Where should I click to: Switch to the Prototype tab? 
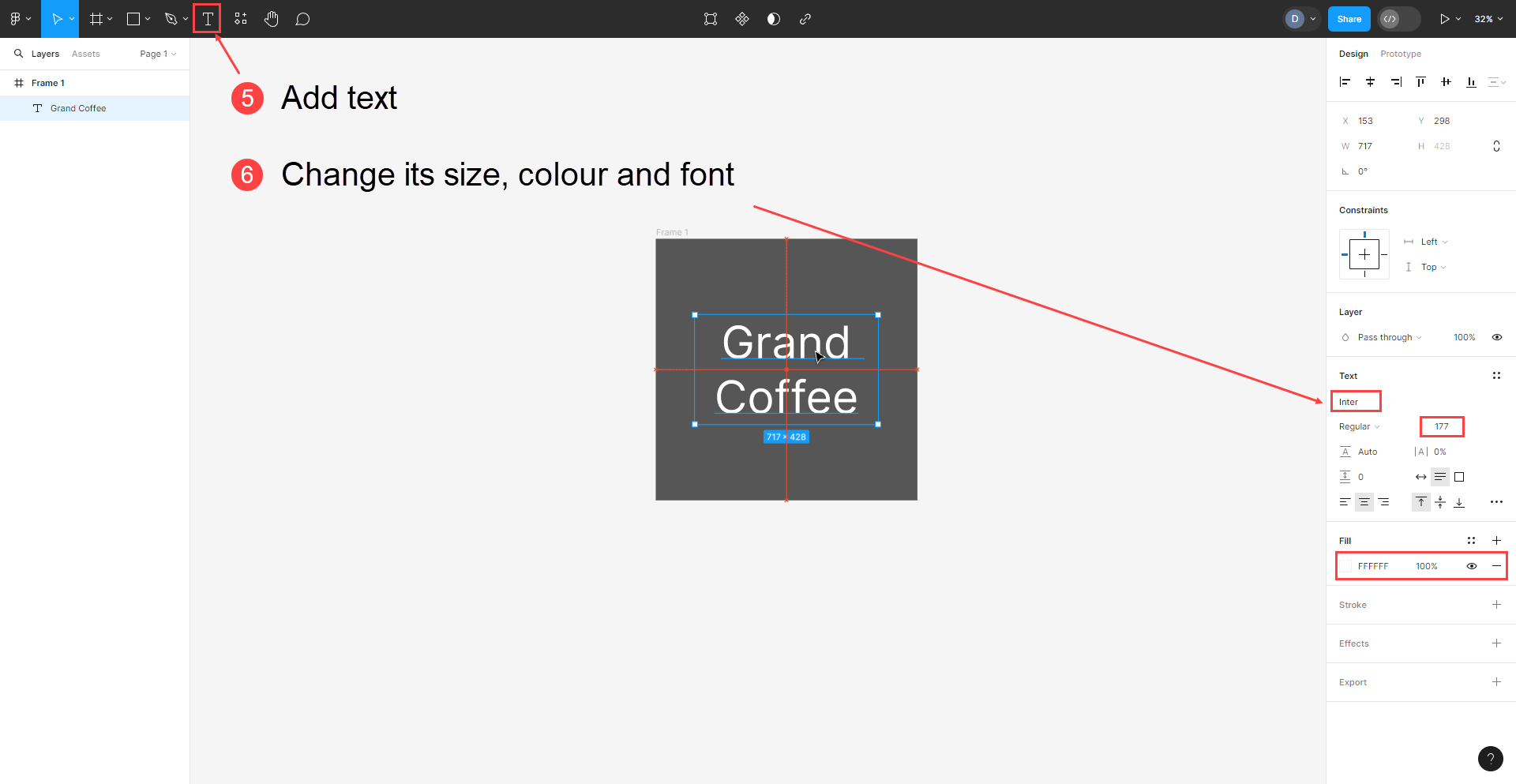[1401, 54]
